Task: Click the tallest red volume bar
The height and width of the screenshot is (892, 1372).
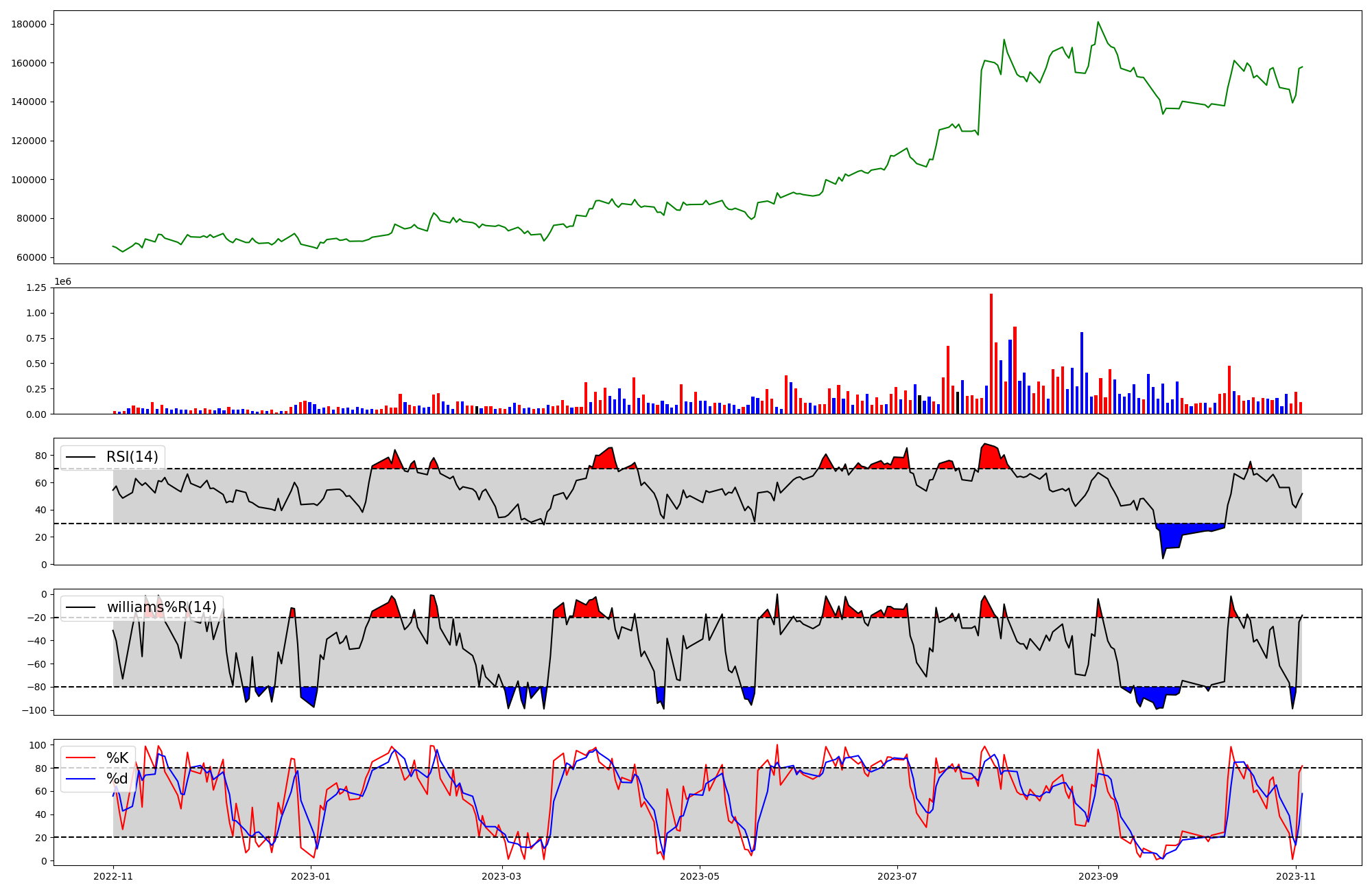Action: (991, 353)
